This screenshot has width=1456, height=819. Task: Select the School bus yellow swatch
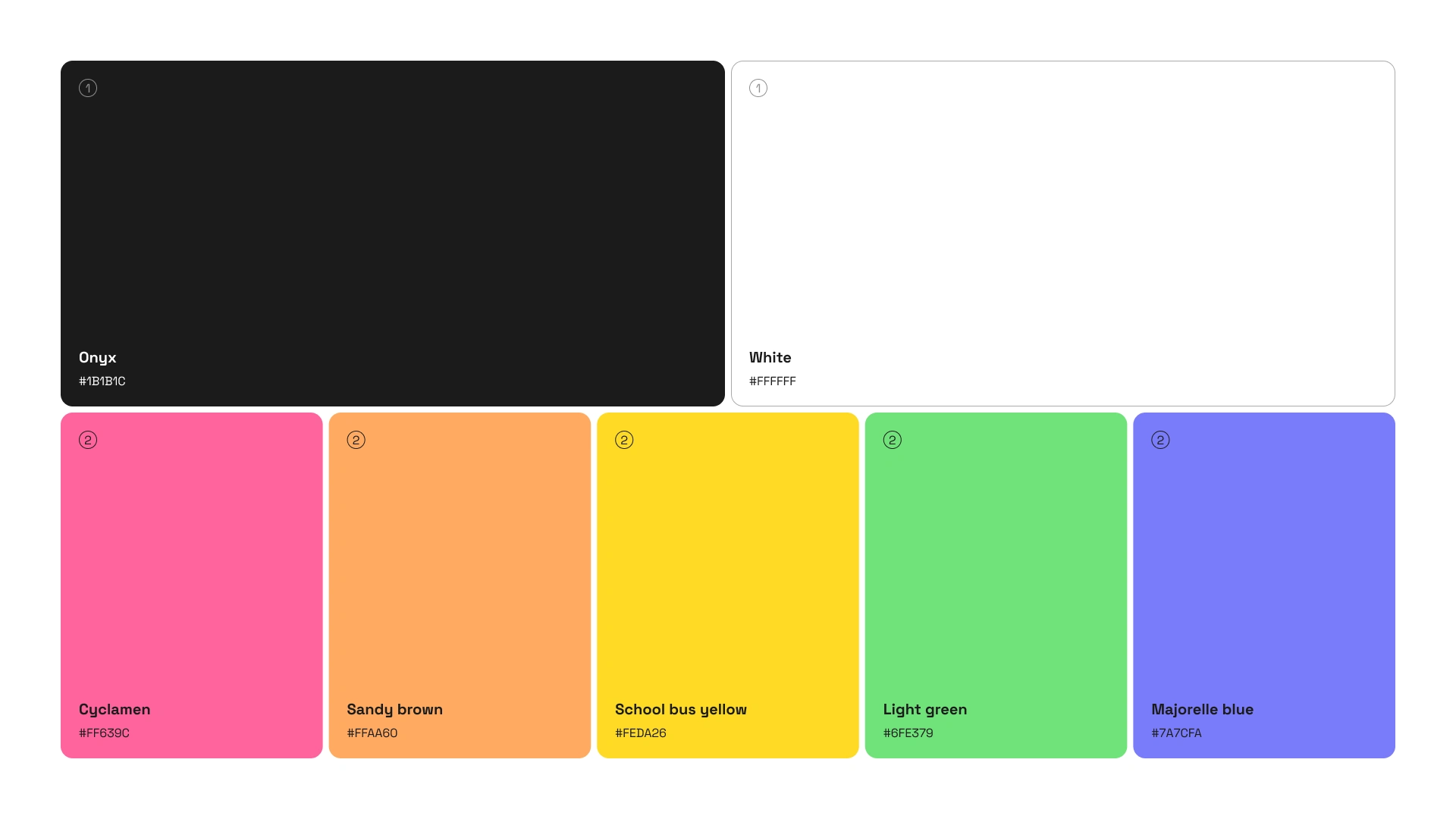tap(727, 569)
